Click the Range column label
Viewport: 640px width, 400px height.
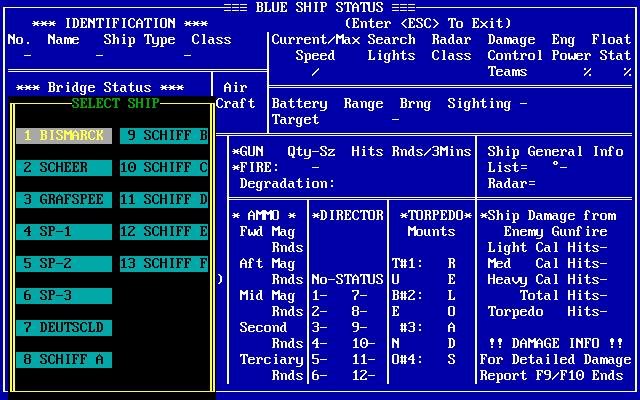pyautogui.click(x=363, y=104)
